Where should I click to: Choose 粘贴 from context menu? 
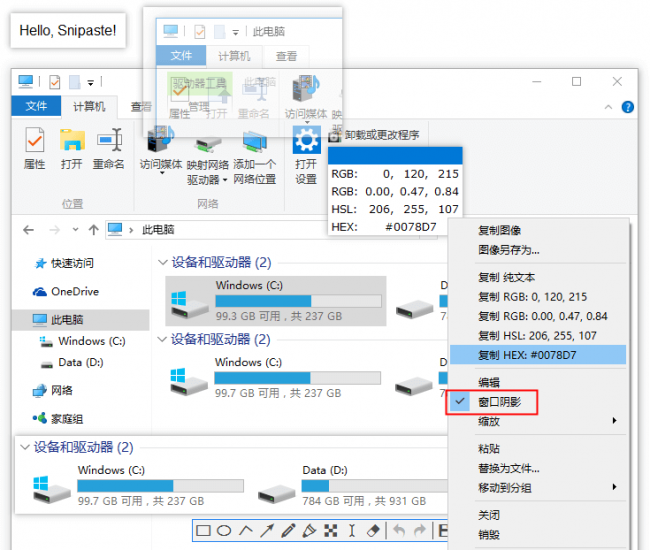click(538, 448)
